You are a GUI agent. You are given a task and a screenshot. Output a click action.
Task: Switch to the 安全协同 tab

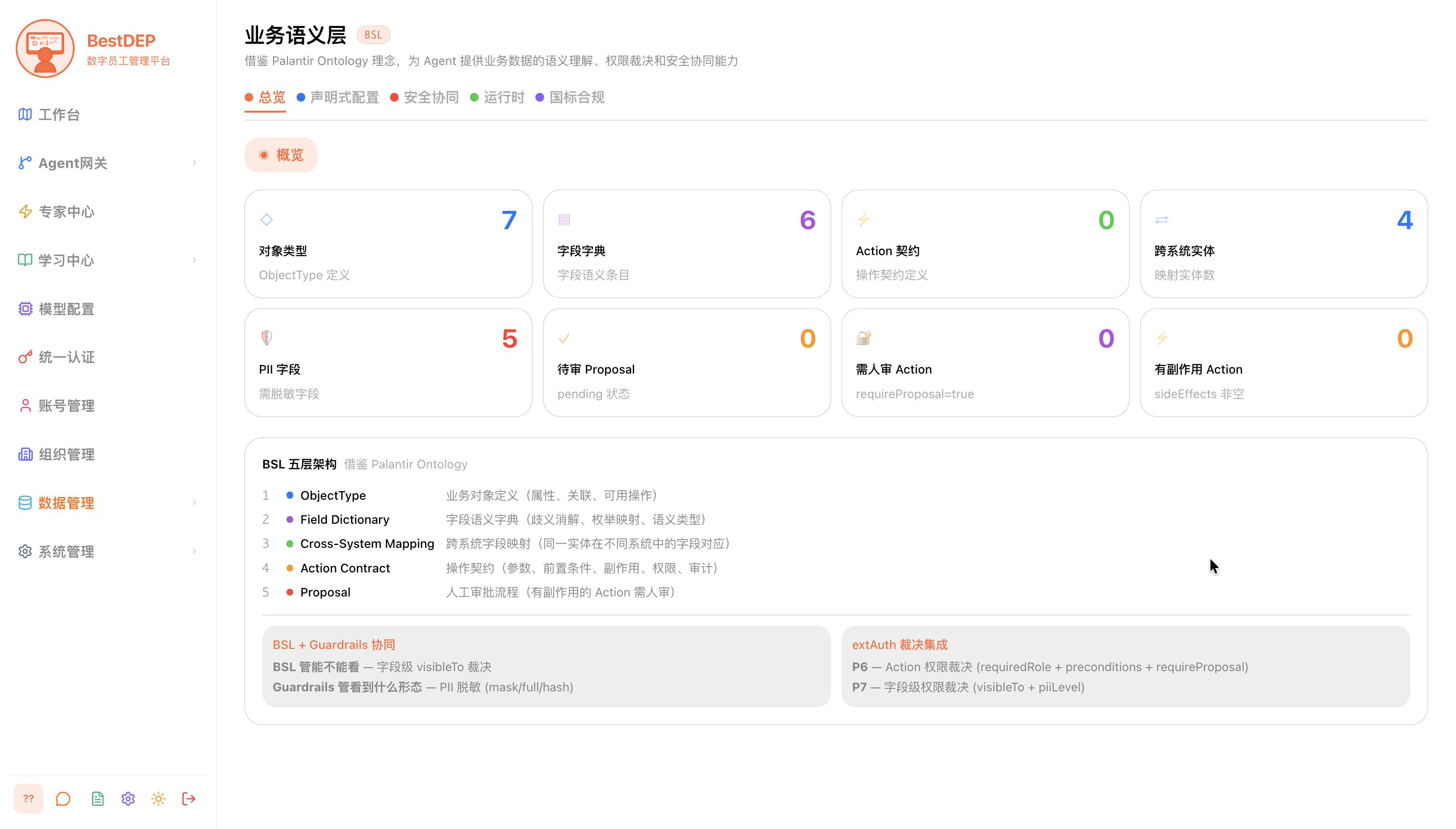(424, 97)
